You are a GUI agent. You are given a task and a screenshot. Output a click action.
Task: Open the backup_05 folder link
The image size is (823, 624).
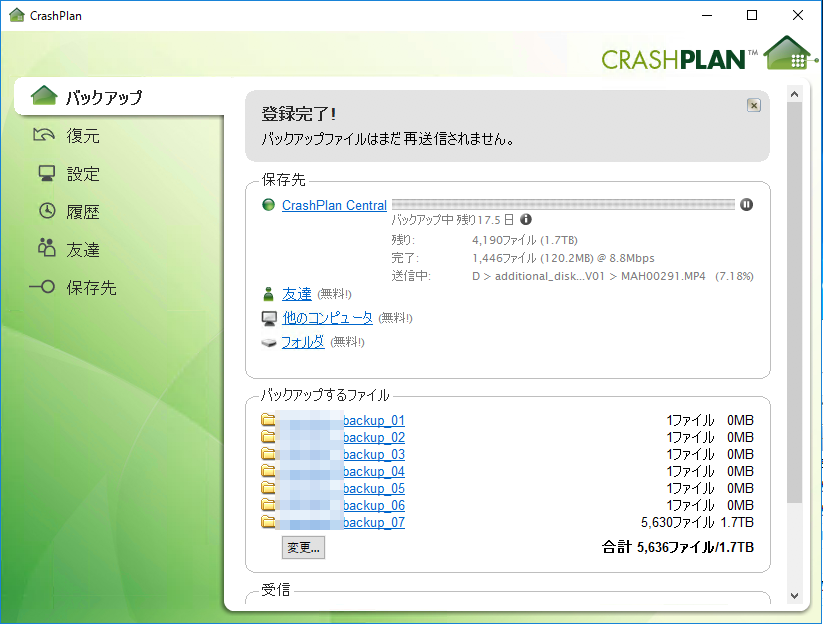[374, 489]
